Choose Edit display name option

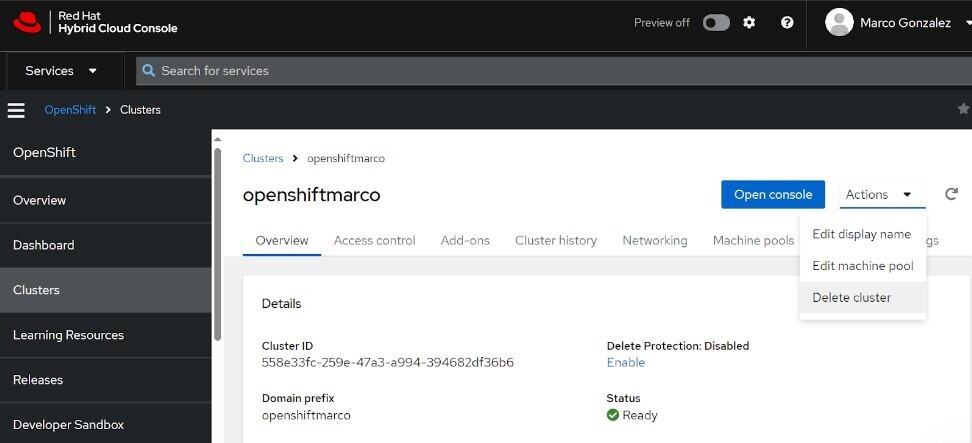point(861,234)
